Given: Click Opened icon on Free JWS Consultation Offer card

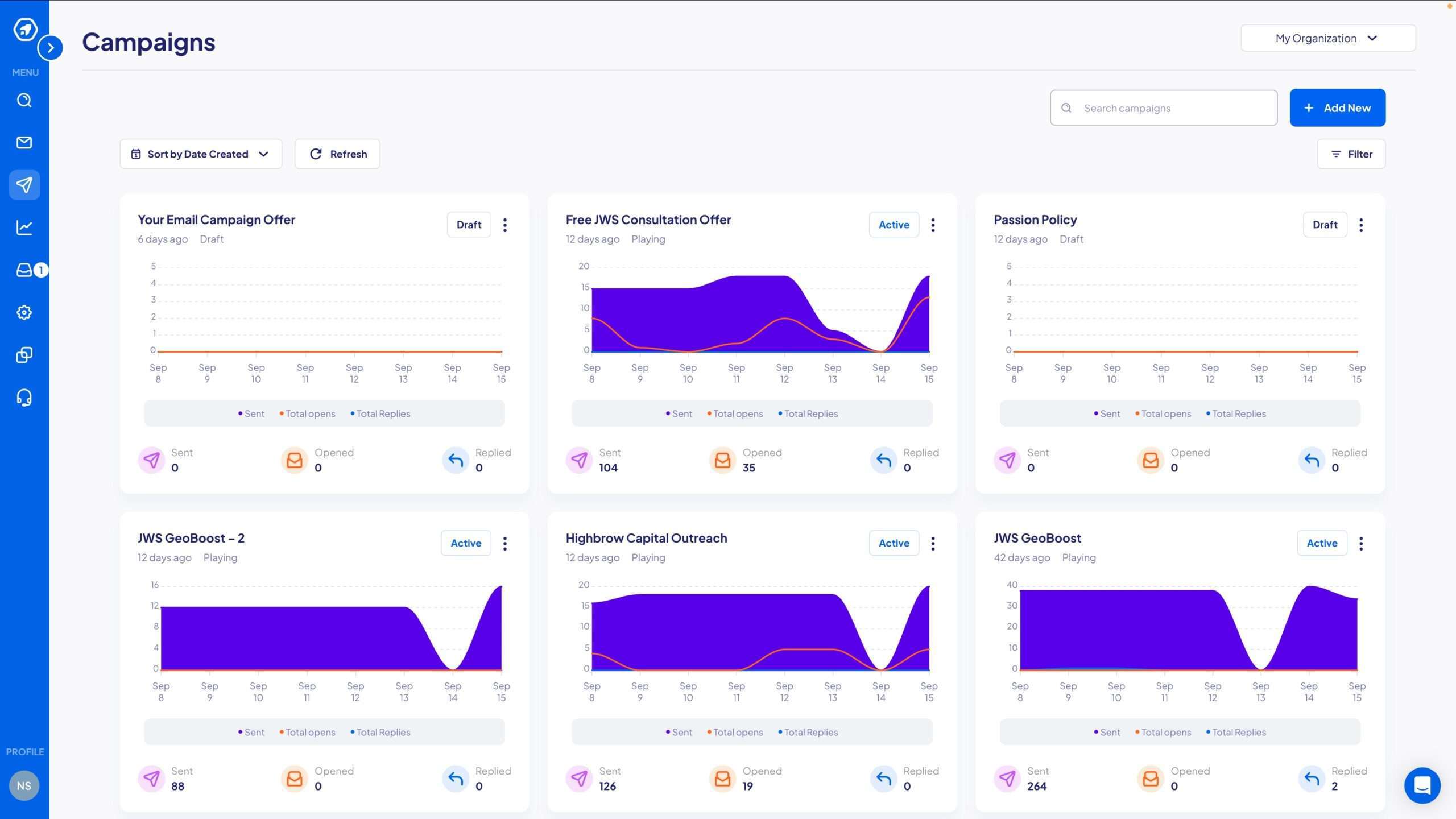Looking at the screenshot, I should tap(722, 460).
